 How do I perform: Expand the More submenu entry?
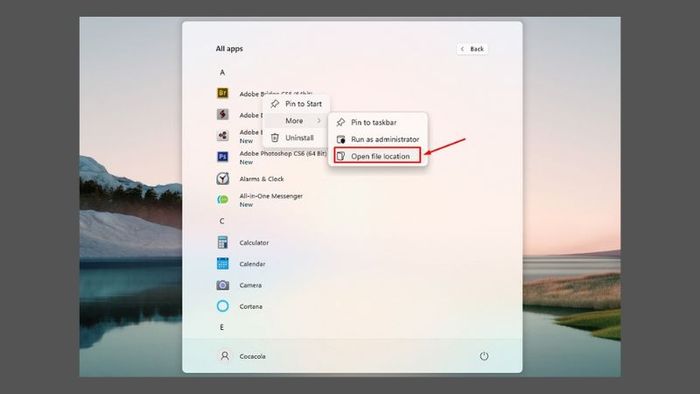pos(296,121)
